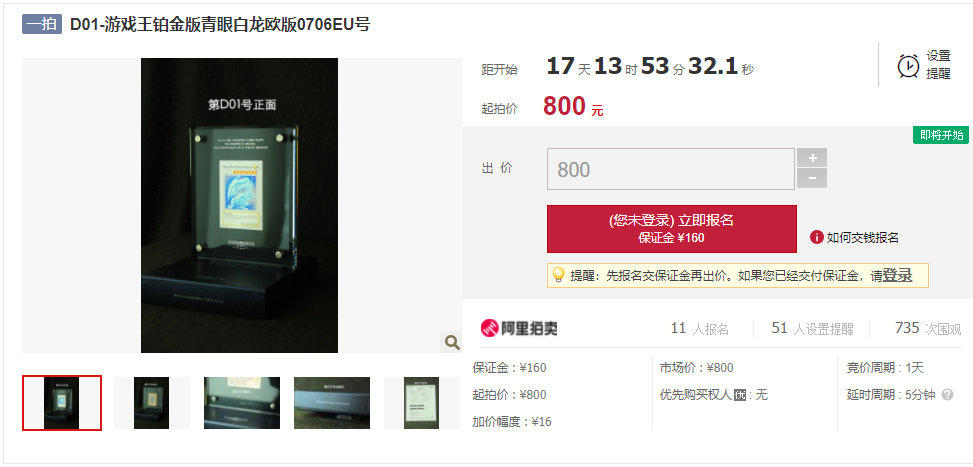The image size is (973, 467).
Task: Open the 如何交钱报名 help link
Action: pyautogui.click(x=863, y=238)
